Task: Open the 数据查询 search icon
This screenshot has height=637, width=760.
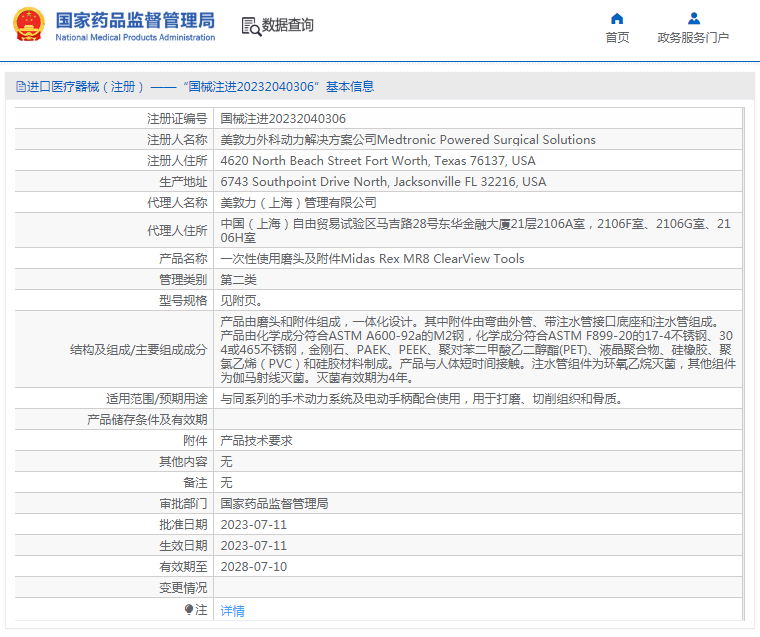Action: (x=251, y=26)
